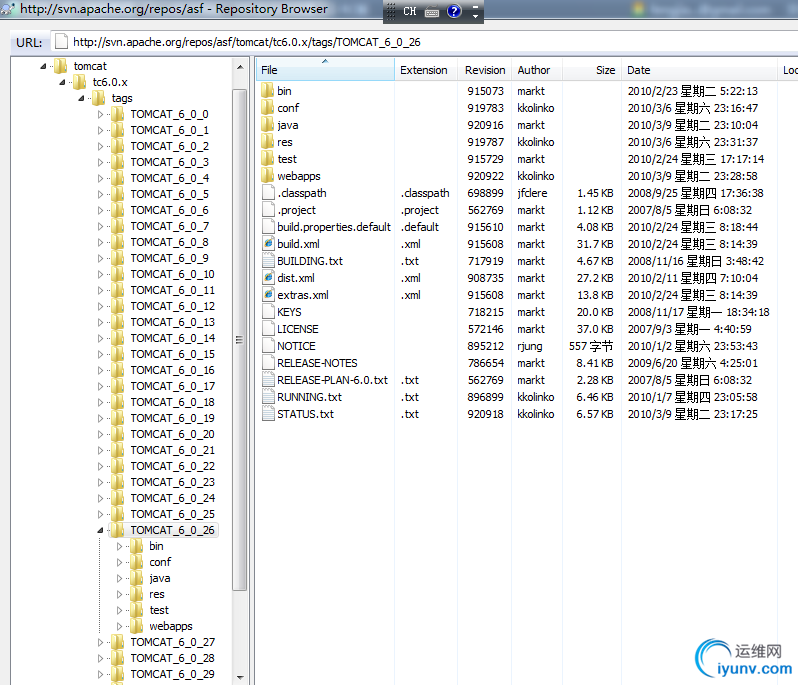Click author jfclere in .classpath row
This screenshot has height=685, width=798.
pos(532,193)
